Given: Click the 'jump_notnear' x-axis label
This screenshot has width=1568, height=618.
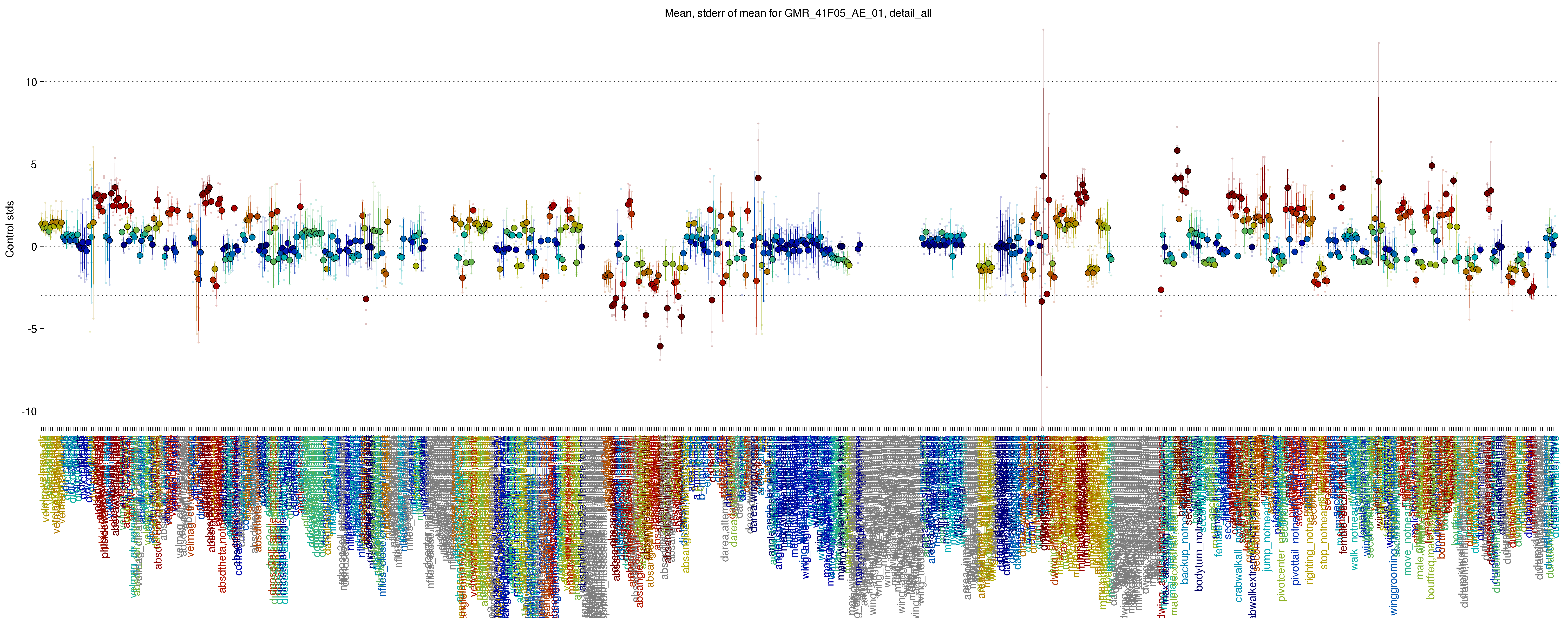Looking at the screenshot, I should coord(1267,540).
